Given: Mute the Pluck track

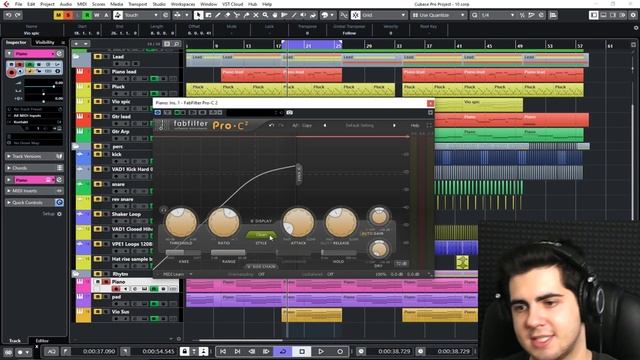Looking at the screenshot, I should (98, 87).
